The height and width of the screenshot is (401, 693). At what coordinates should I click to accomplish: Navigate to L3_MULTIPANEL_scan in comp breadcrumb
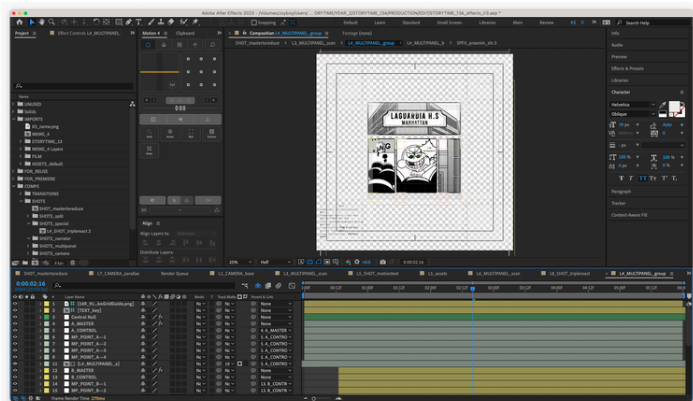[313, 43]
